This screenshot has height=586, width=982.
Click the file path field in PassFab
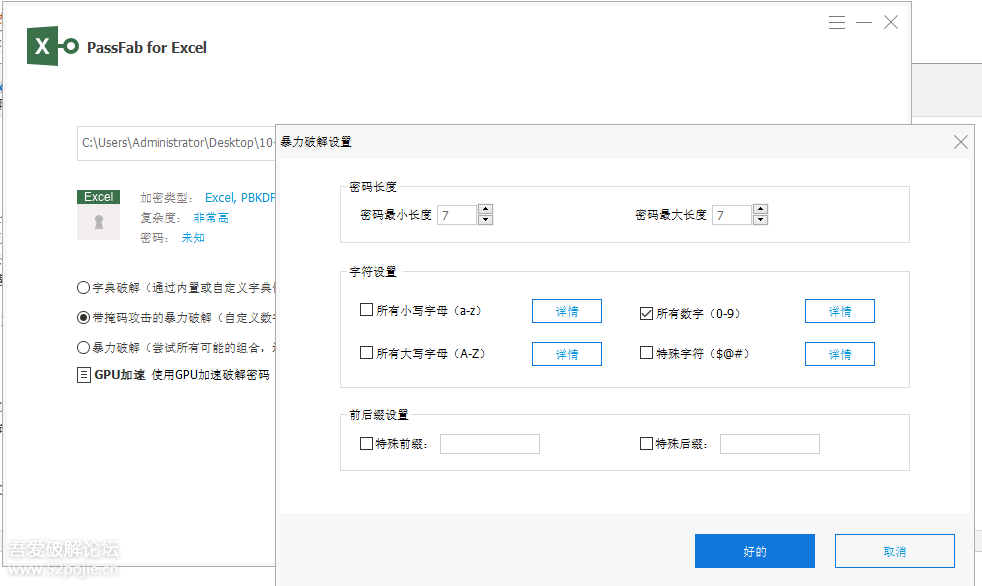coord(177,143)
